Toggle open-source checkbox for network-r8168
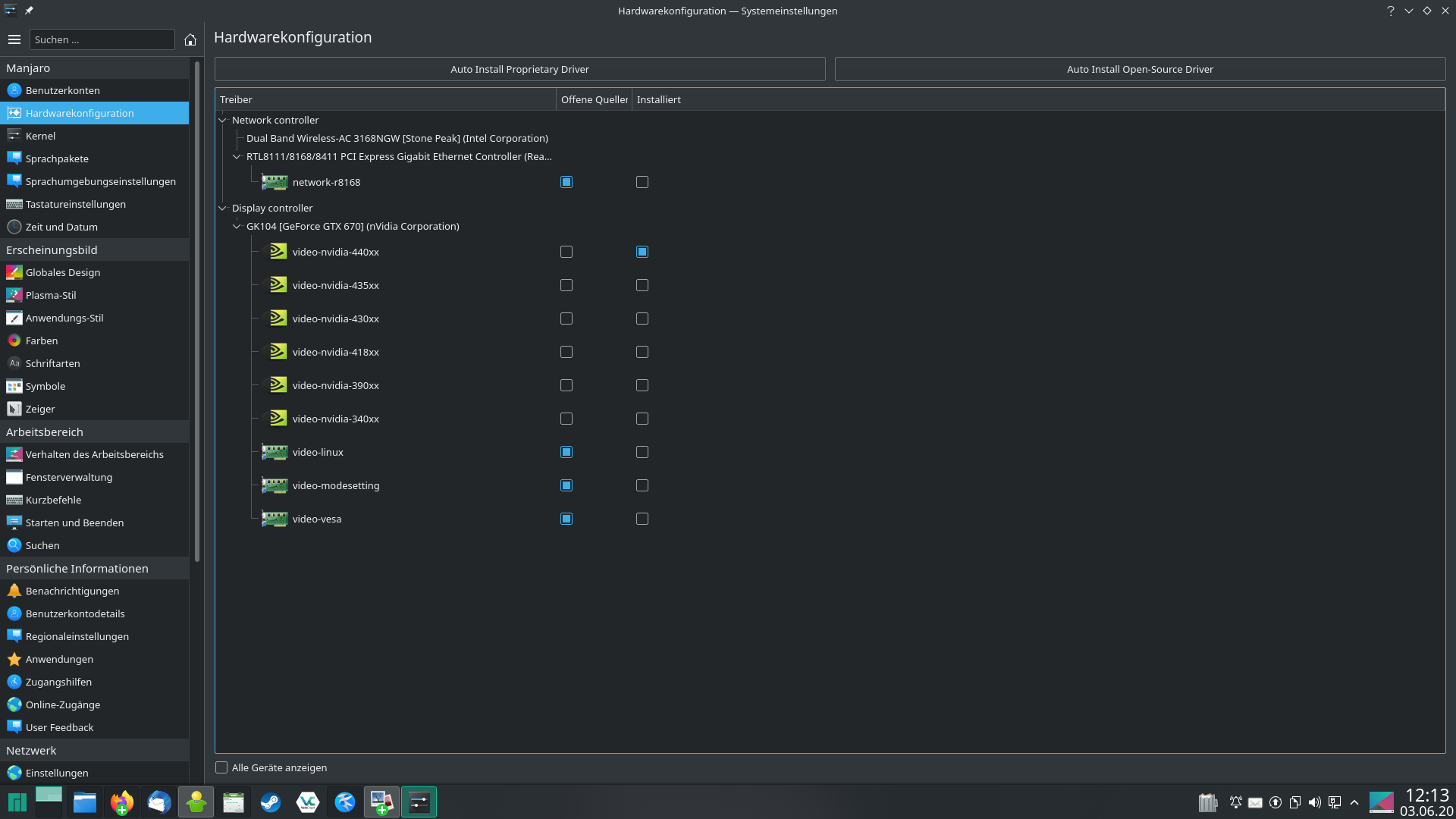The width and height of the screenshot is (1456, 819). coord(566,182)
